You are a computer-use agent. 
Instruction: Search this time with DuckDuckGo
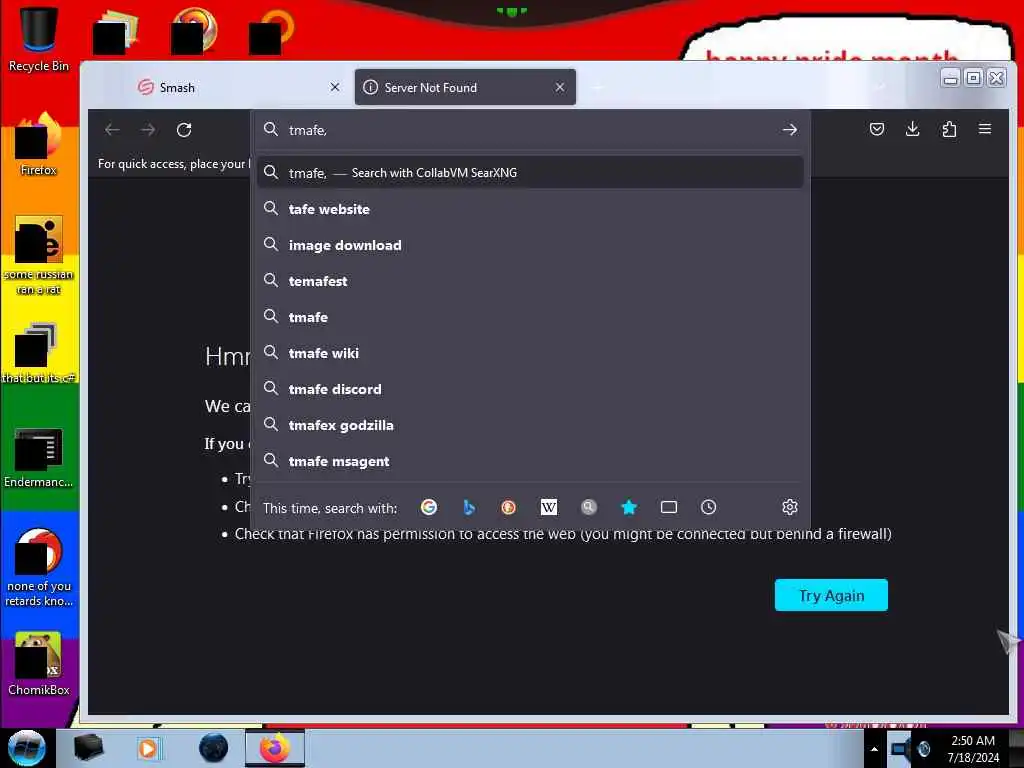(x=509, y=507)
